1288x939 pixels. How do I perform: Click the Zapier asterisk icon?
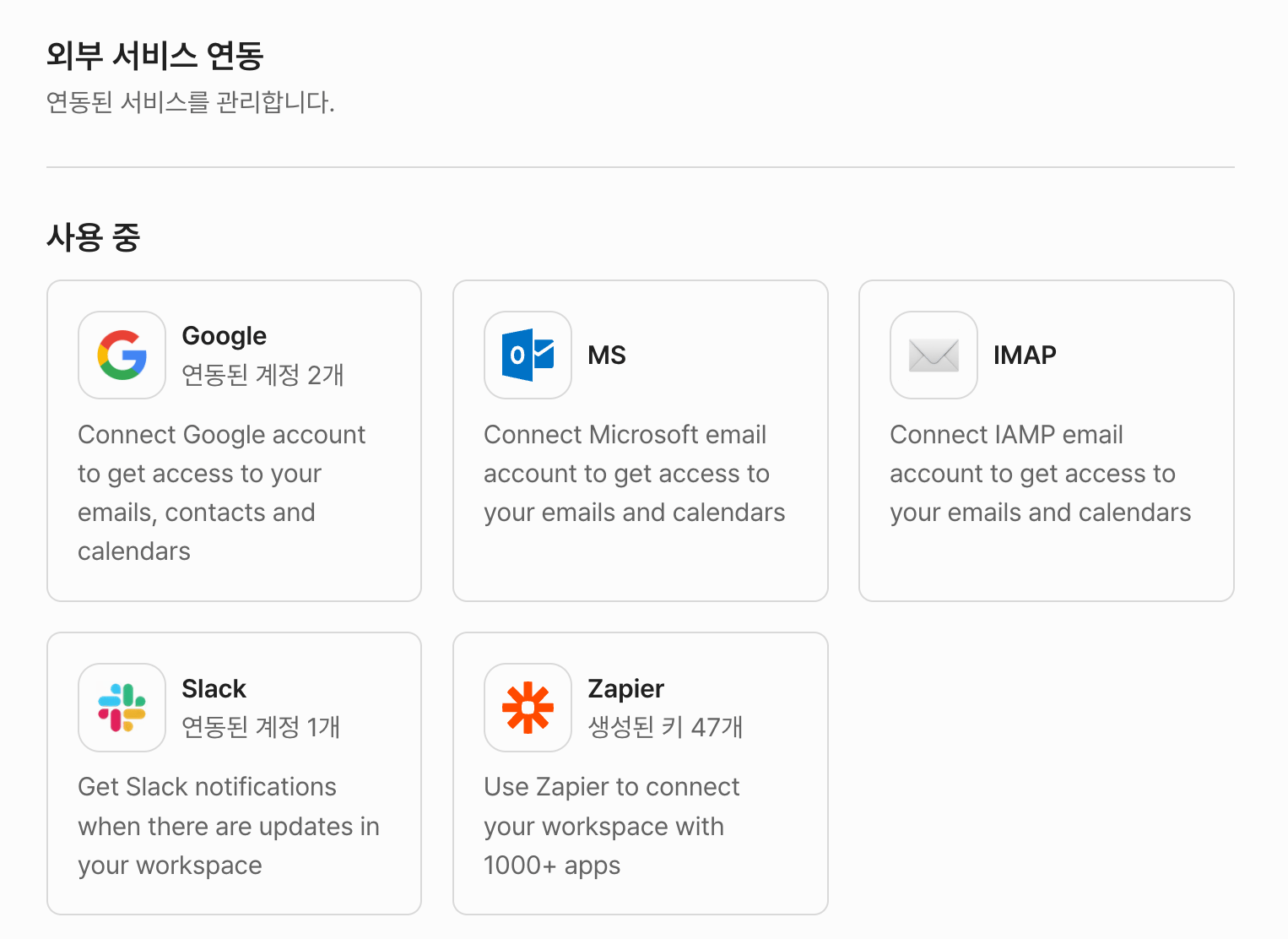[x=528, y=708]
